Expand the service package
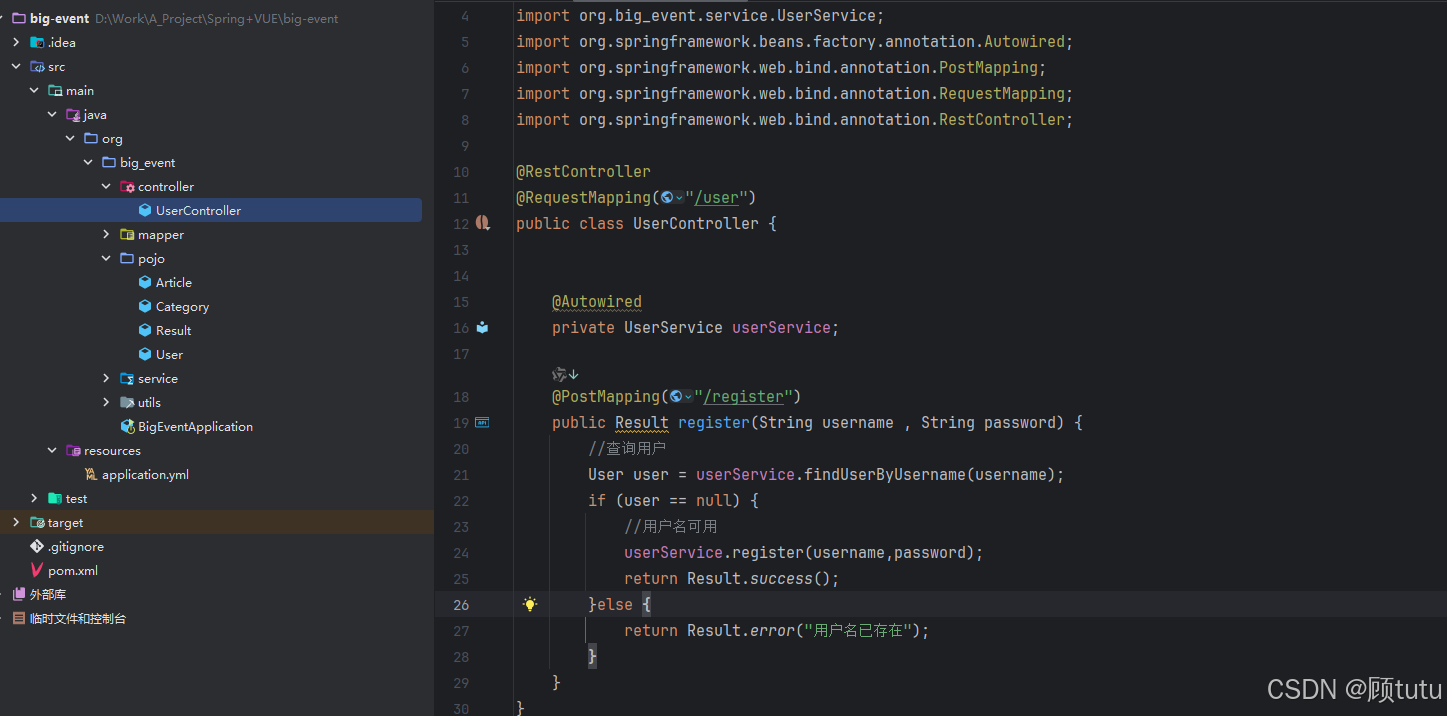Image resolution: width=1447 pixels, height=716 pixels. pos(108,378)
